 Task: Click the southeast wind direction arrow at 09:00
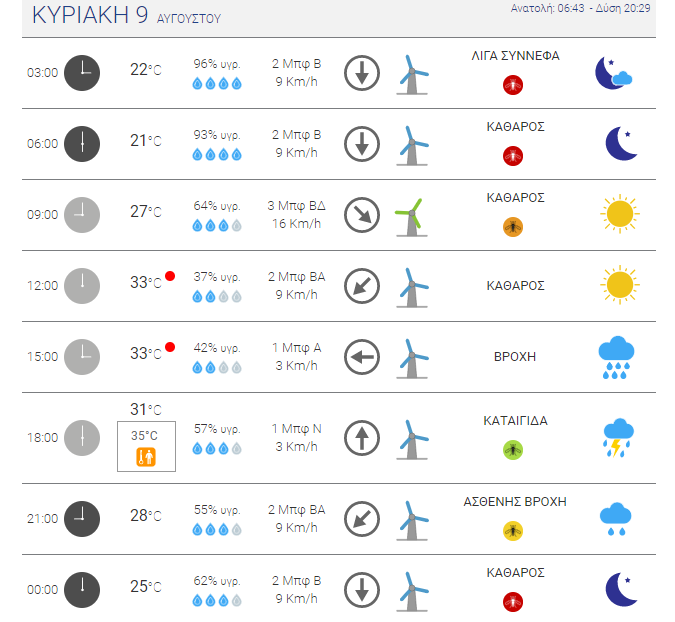362,215
